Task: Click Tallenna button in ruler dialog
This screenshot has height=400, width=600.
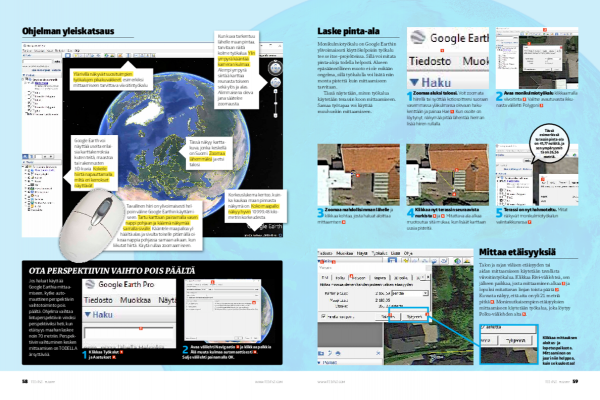Action: pos(390,317)
